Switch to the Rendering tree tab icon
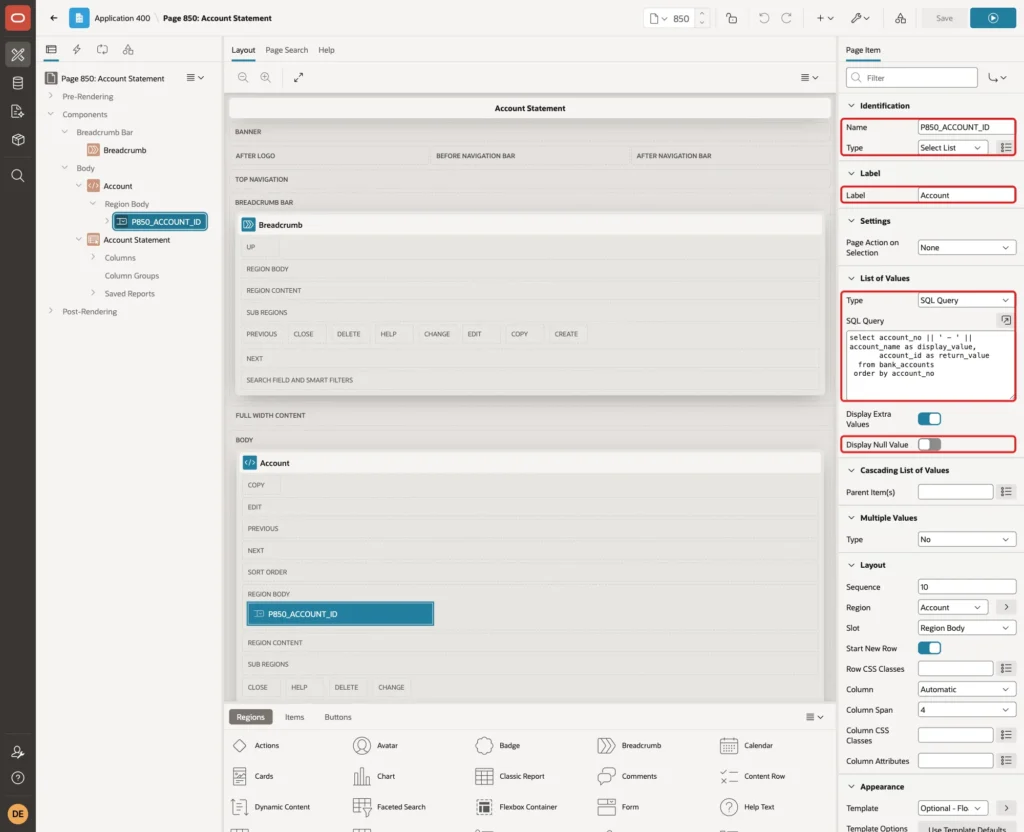Screen dimensions: 1024x832 51,50
